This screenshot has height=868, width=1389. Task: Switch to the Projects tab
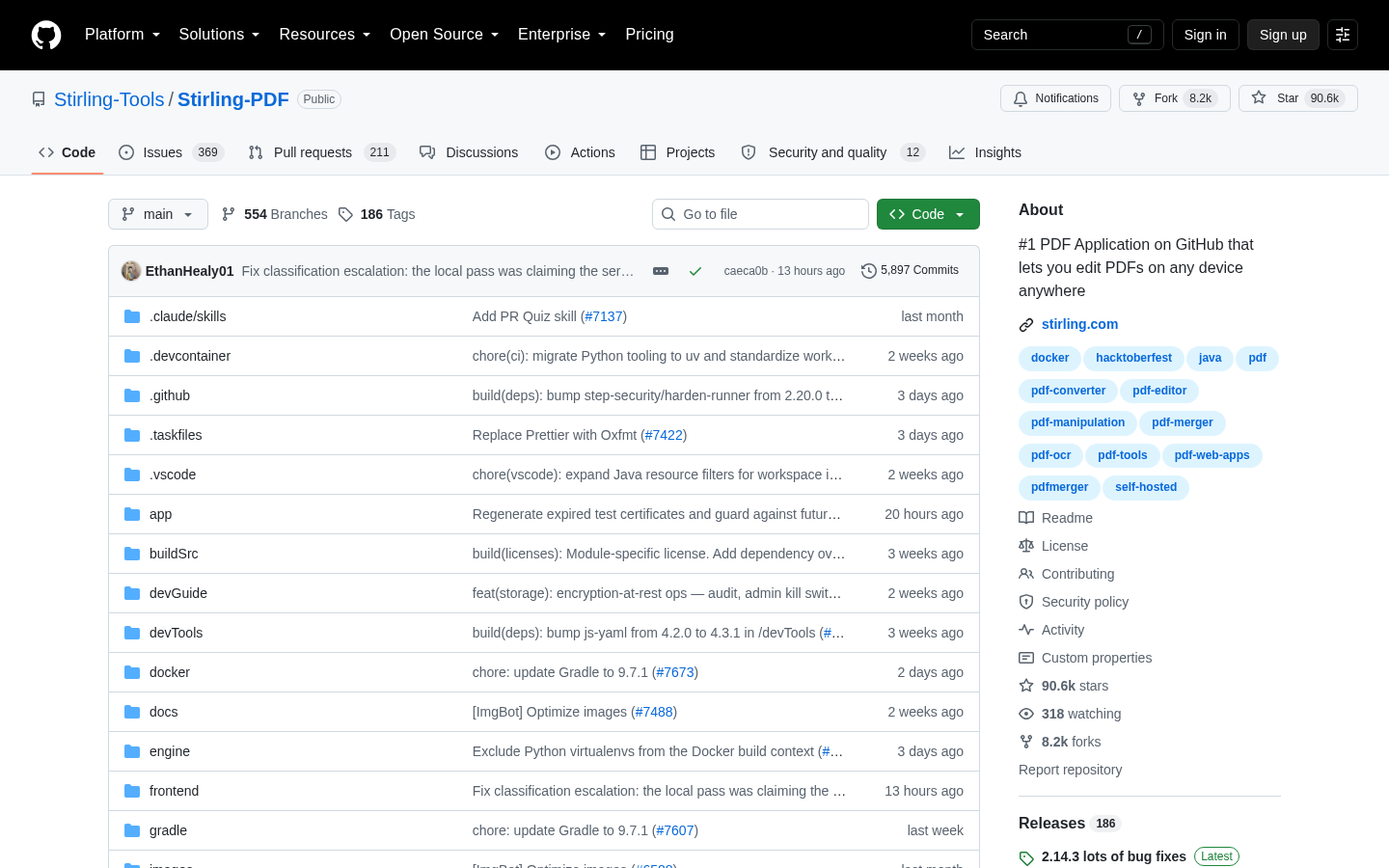point(678,152)
